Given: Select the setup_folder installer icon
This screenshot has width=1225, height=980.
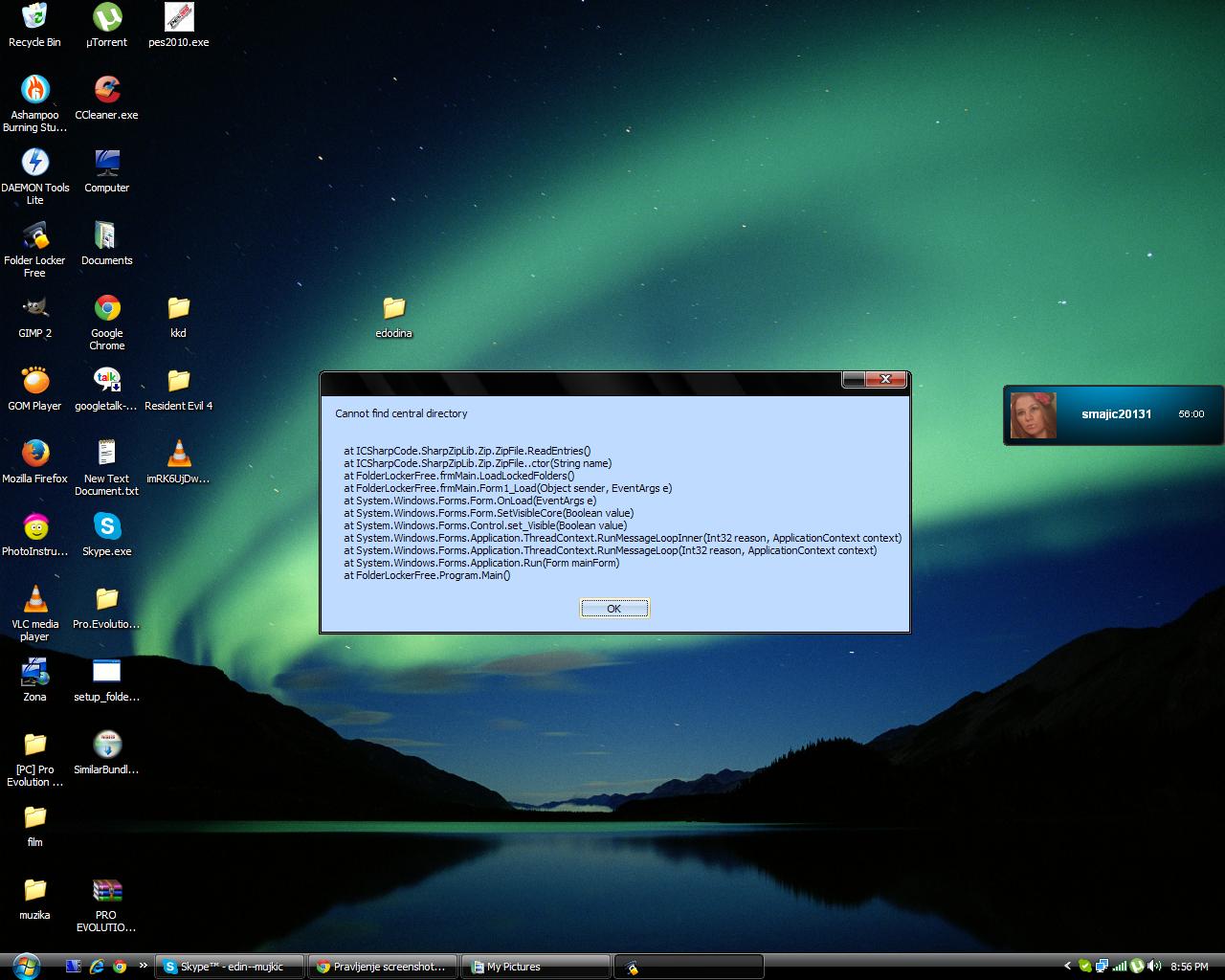Looking at the screenshot, I should (107, 680).
